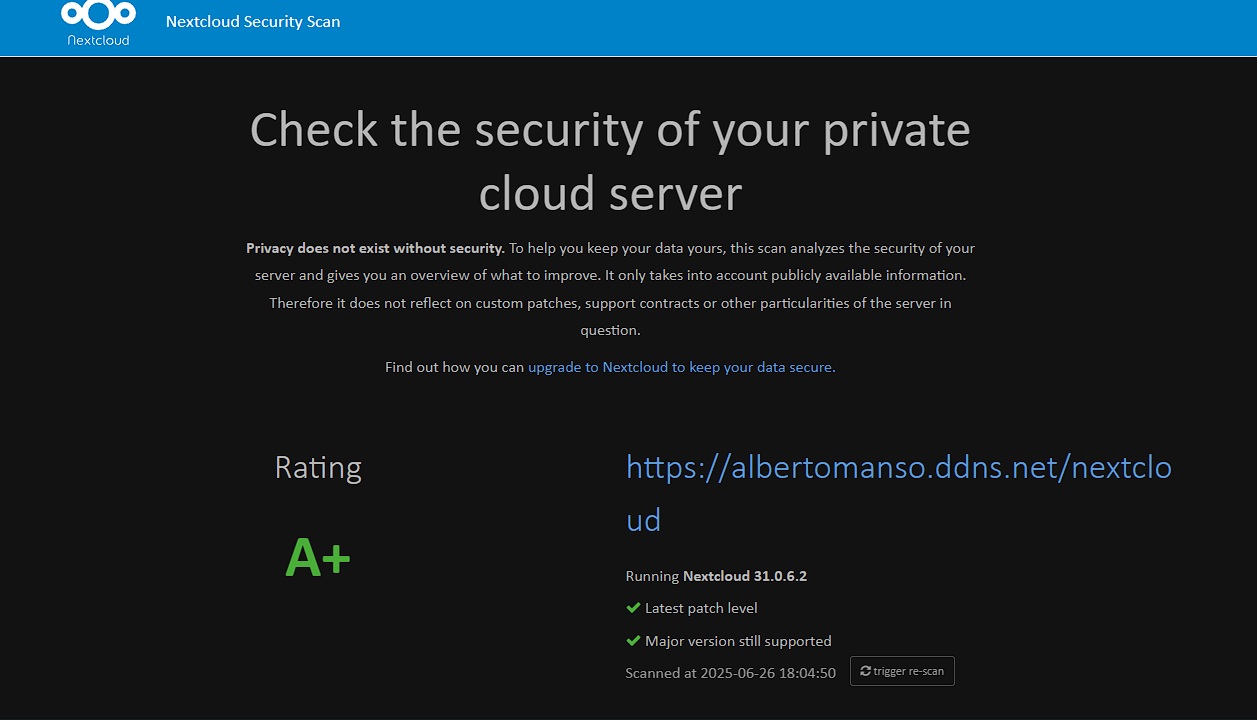Screen dimensions: 1257x720
Task: Click the Find out how you can text
Action: (454, 367)
